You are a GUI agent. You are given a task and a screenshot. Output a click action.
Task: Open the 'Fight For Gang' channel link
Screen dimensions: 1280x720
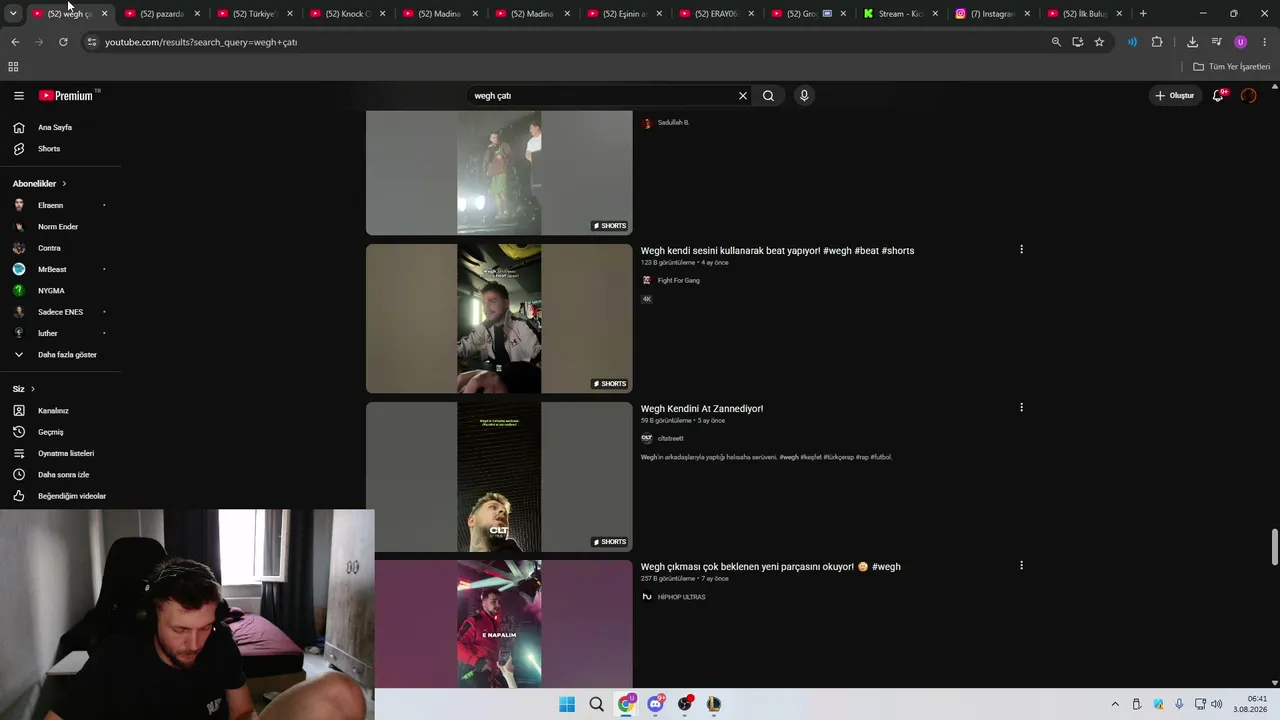[678, 281]
